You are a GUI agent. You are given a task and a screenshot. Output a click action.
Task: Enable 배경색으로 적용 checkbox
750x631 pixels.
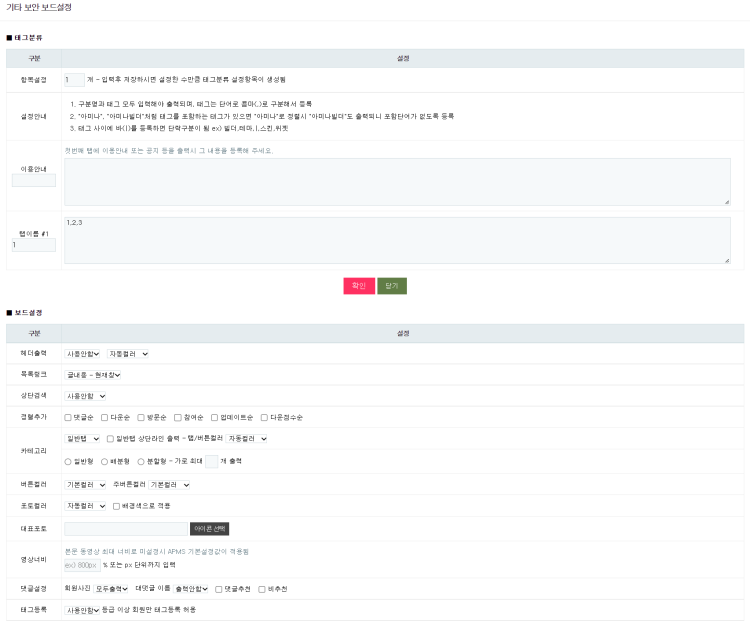[116, 506]
